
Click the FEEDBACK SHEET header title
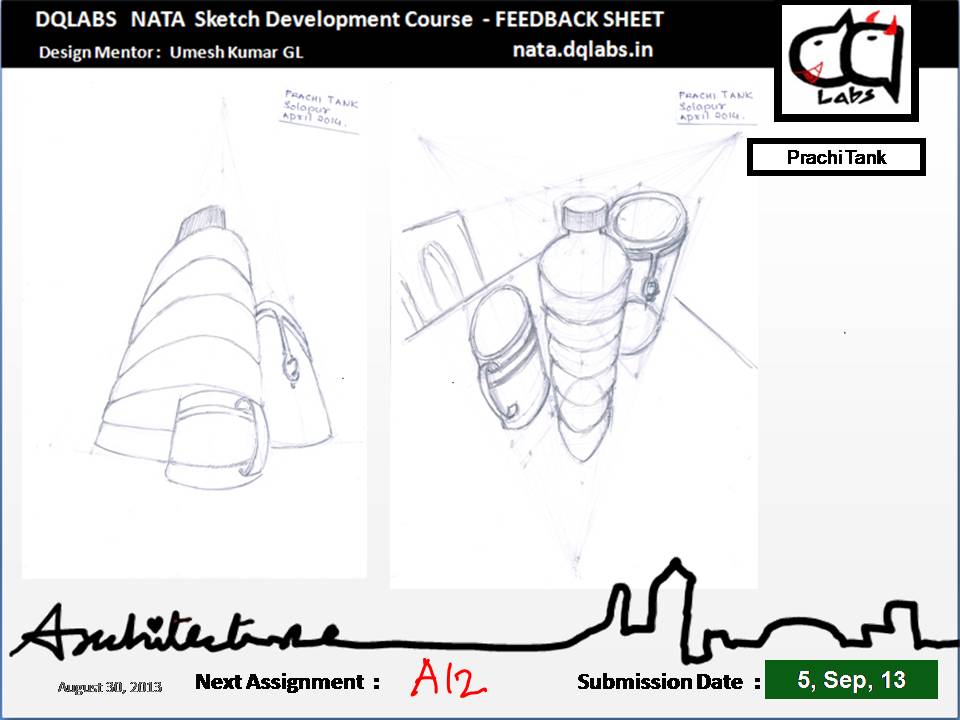[349, 20]
